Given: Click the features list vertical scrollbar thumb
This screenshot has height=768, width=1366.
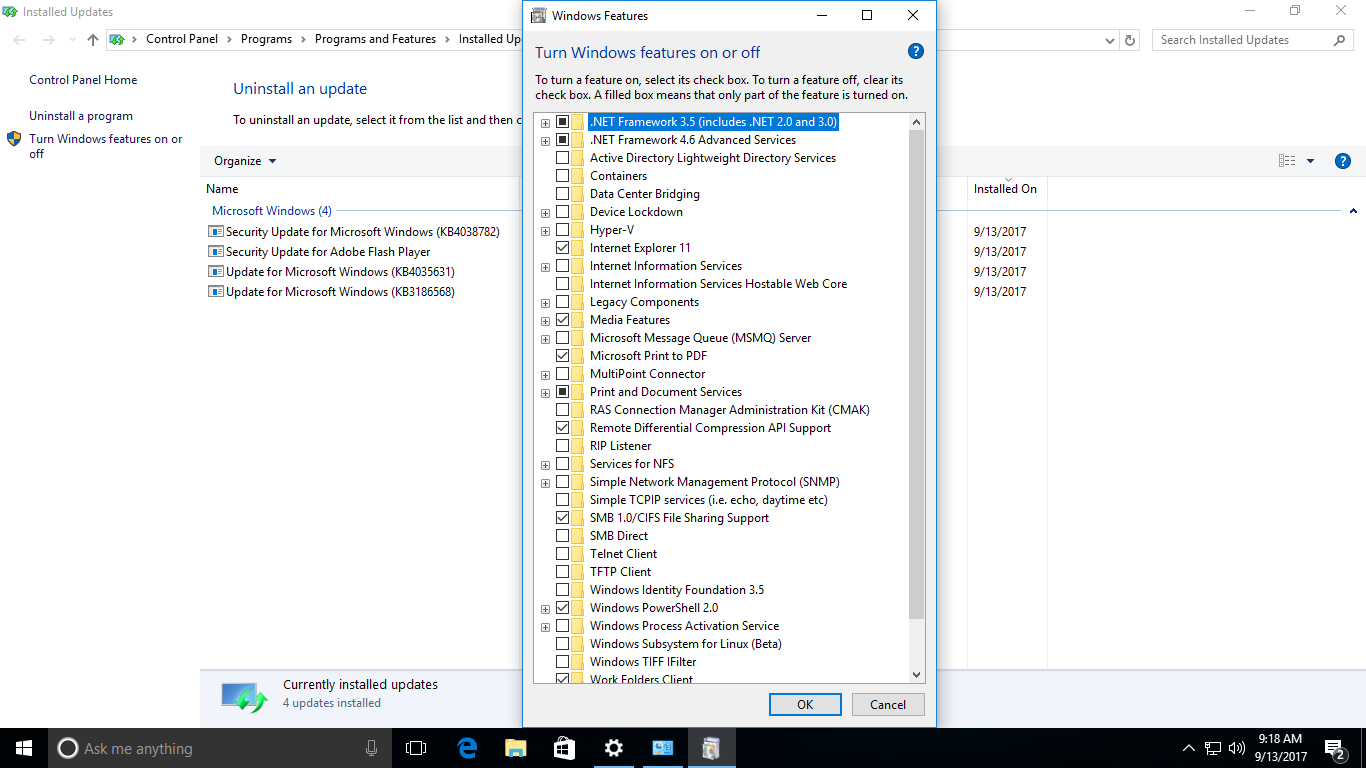Looking at the screenshot, I should (x=917, y=375).
